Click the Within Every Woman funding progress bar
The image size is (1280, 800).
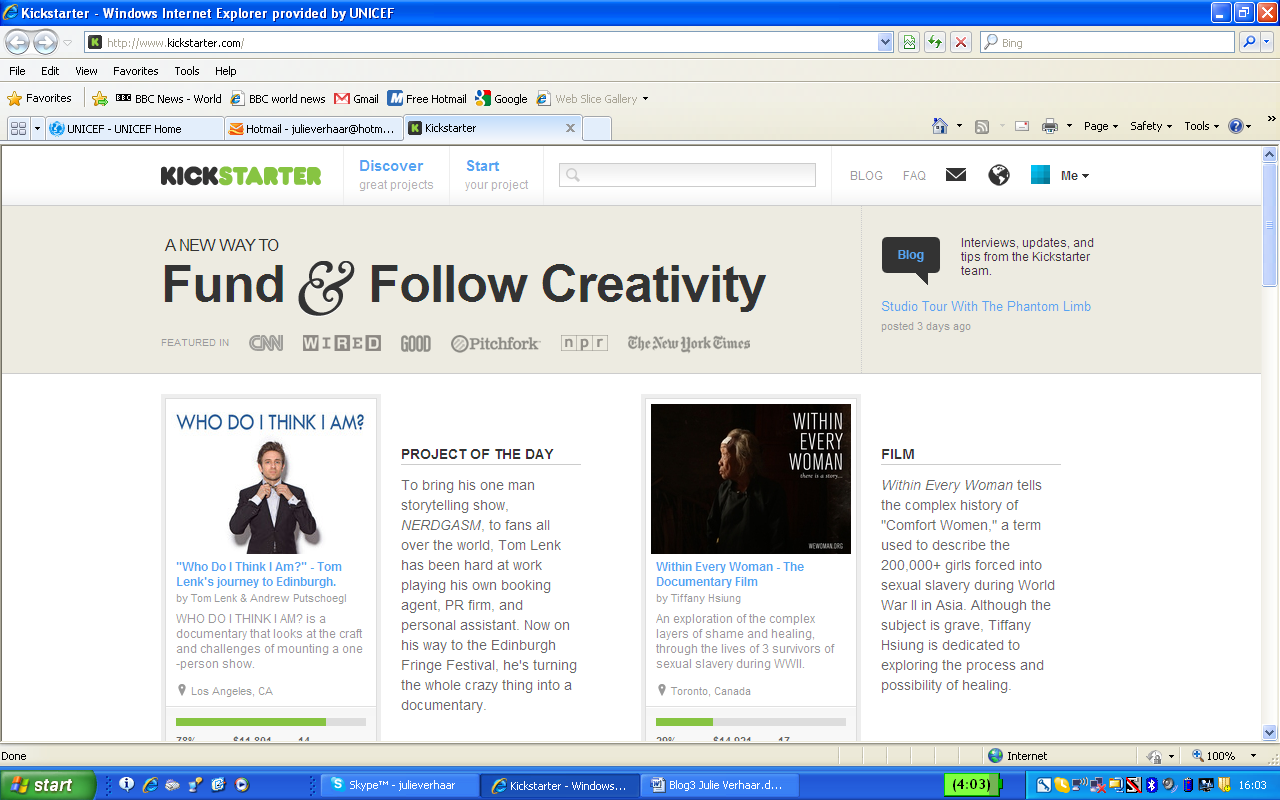click(x=751, y=721)
